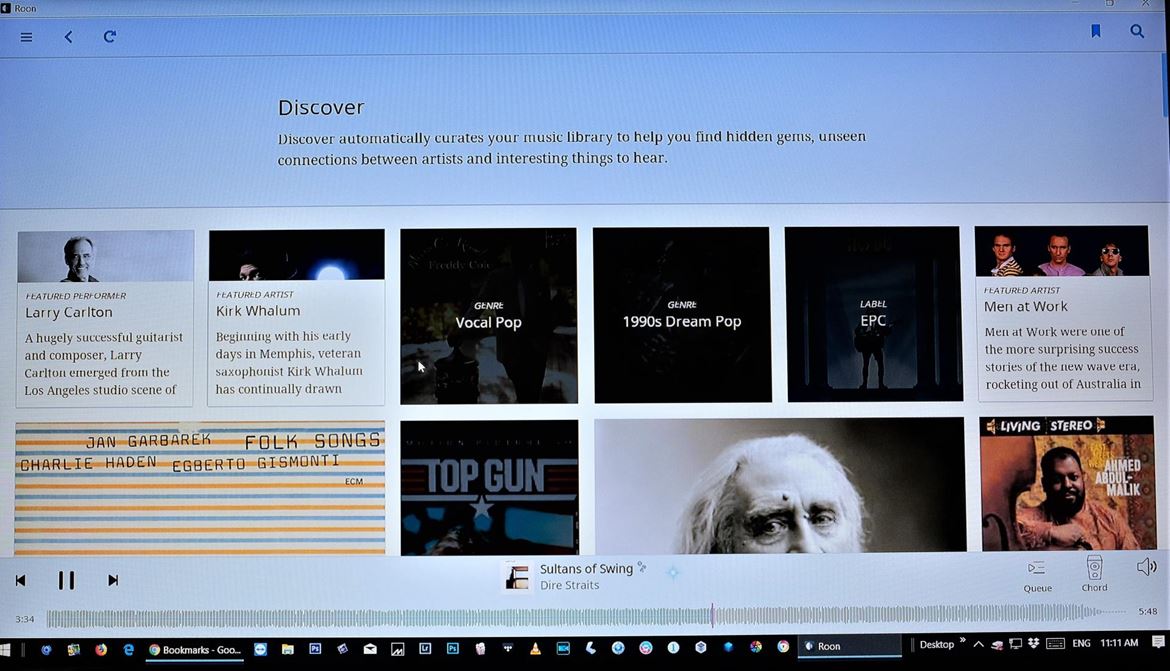Launch Lightroom from the taskbar
The width and height of the screenshot is (1170, 671).
pyautogui.click(x=425, y=649)
